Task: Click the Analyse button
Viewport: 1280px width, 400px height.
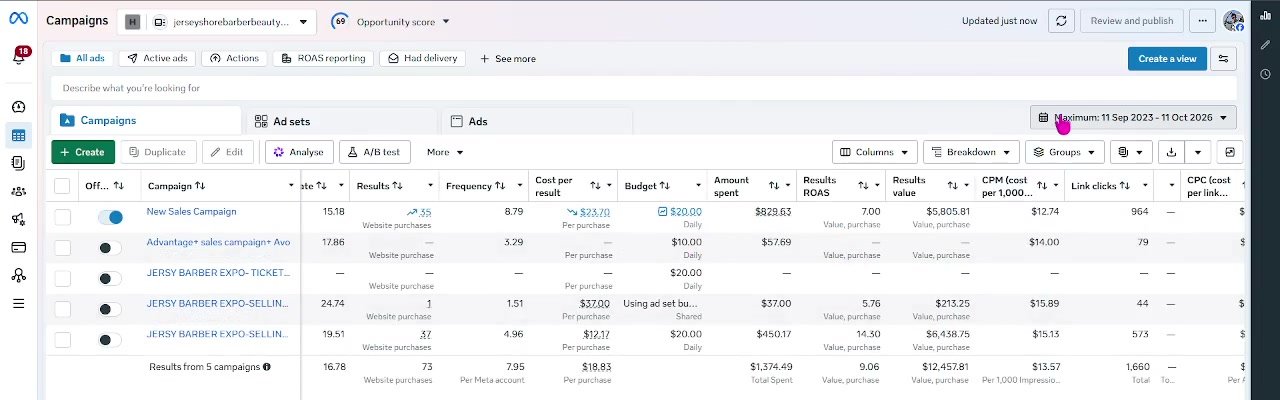Action: click(299, 152)
